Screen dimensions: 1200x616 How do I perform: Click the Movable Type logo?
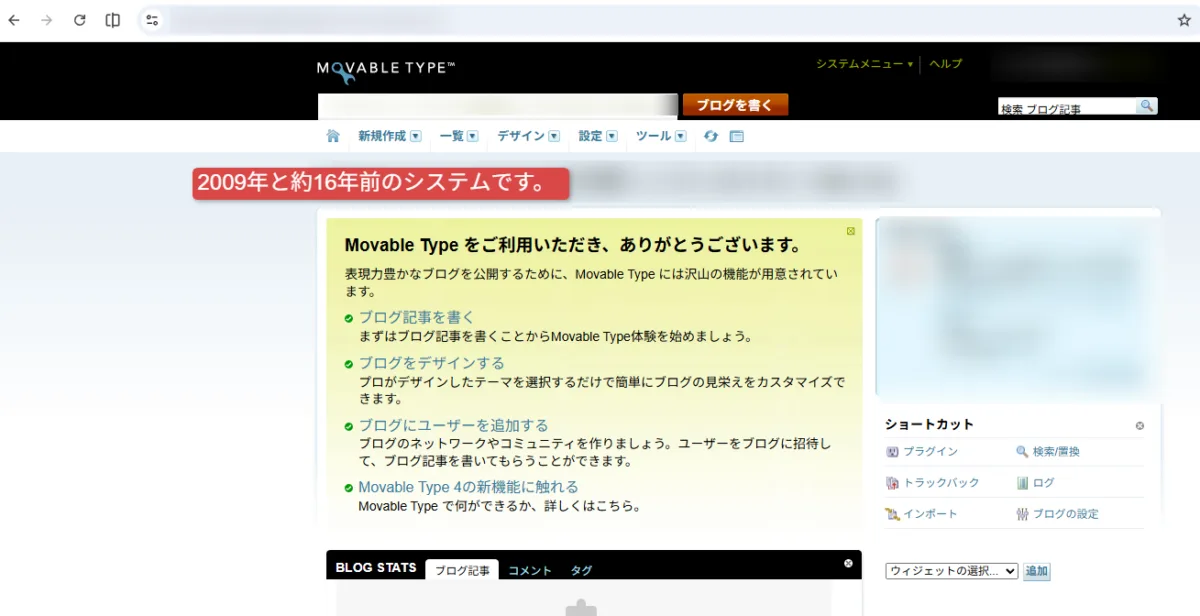pos(386,70)
